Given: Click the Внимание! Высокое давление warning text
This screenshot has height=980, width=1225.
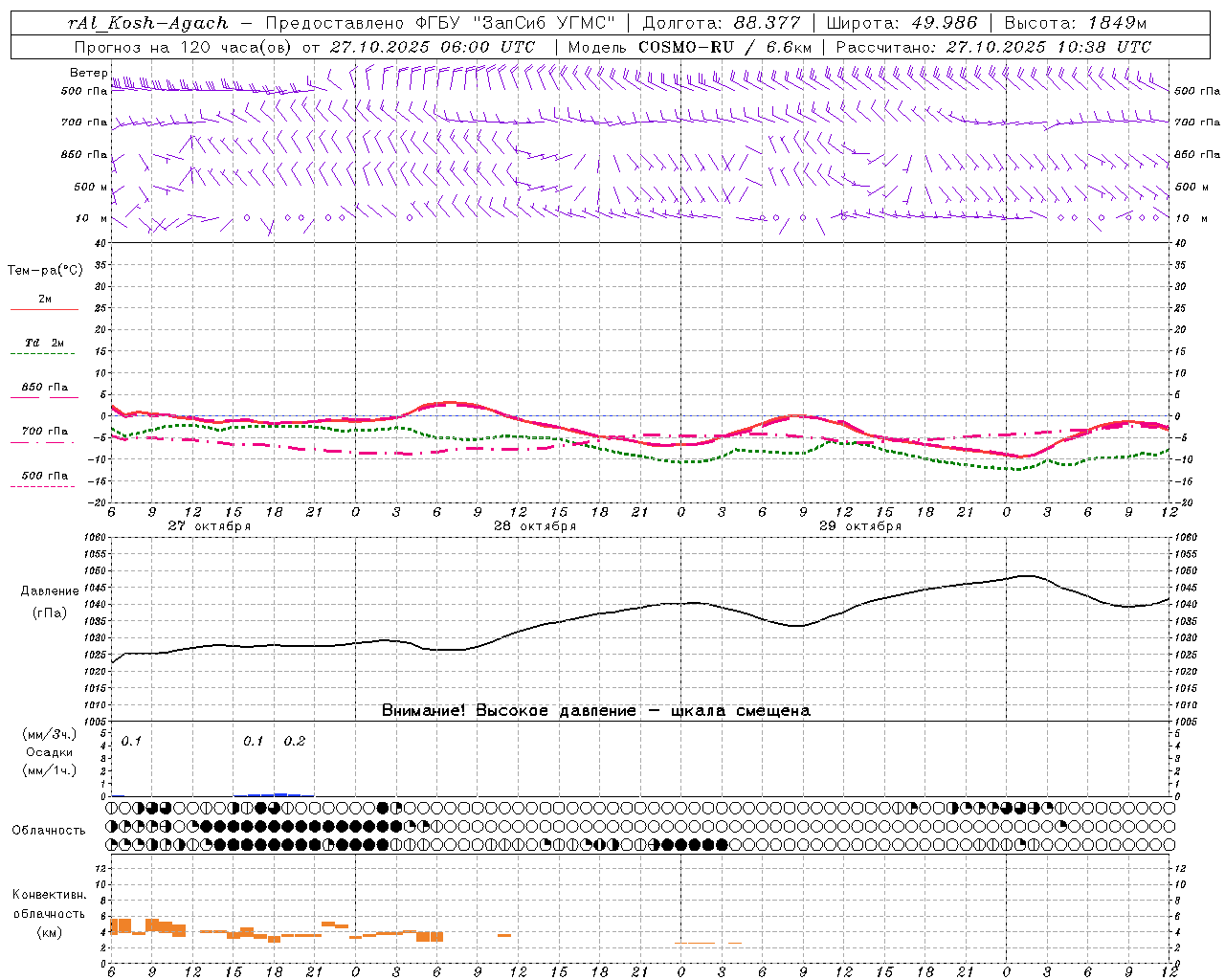Looking at the screenshot, I should click(595, 711).
